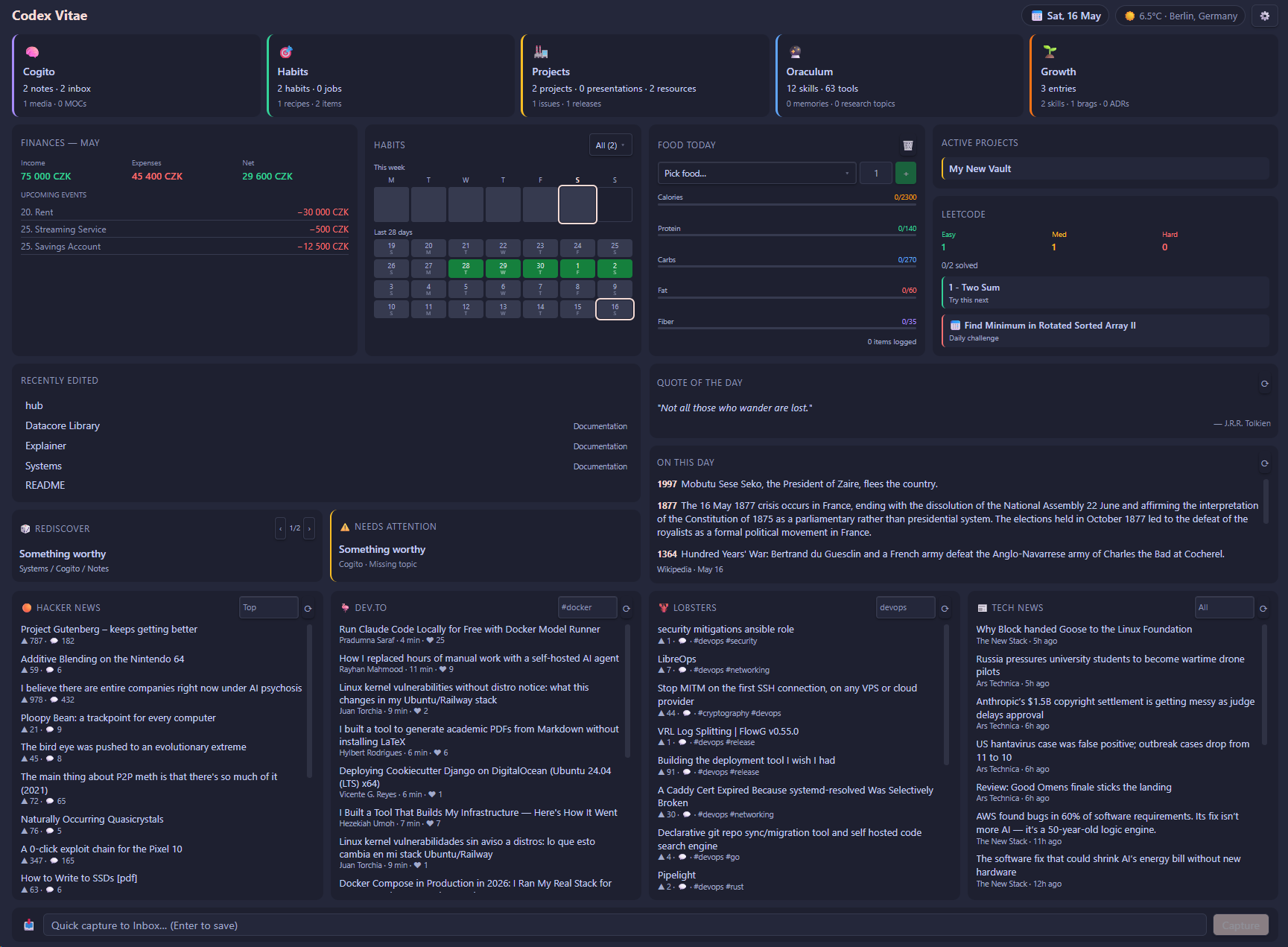Click the DEV.TO logo icon

coord(345,608)
